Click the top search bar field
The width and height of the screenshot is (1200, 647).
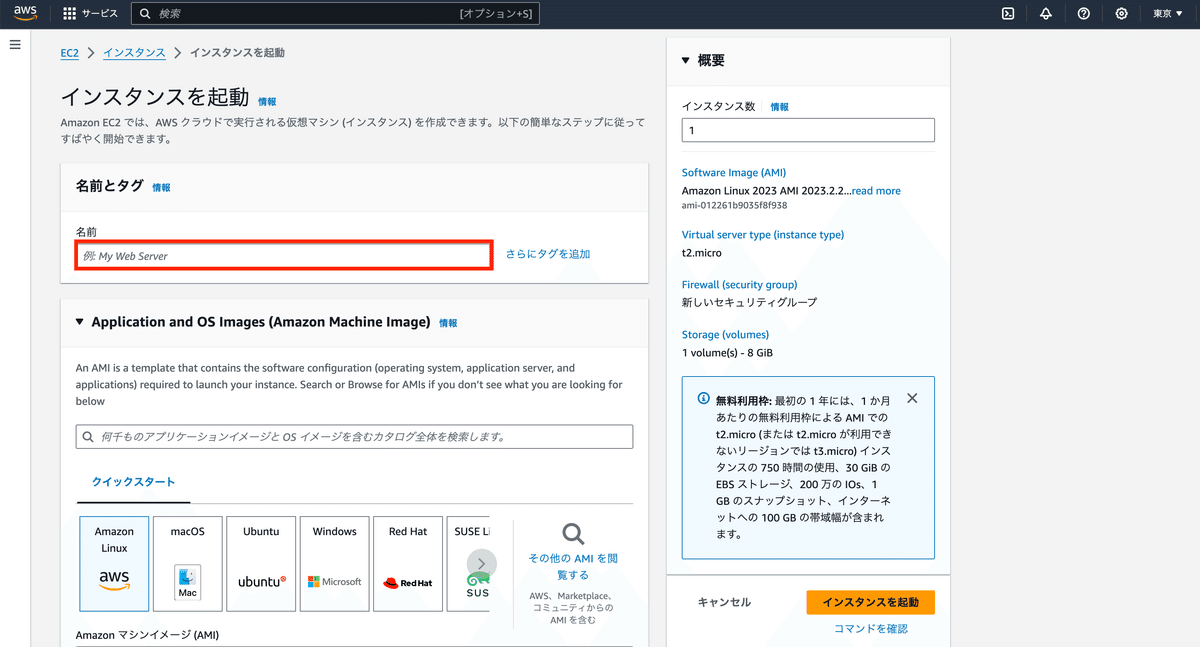tap(335, 14)
